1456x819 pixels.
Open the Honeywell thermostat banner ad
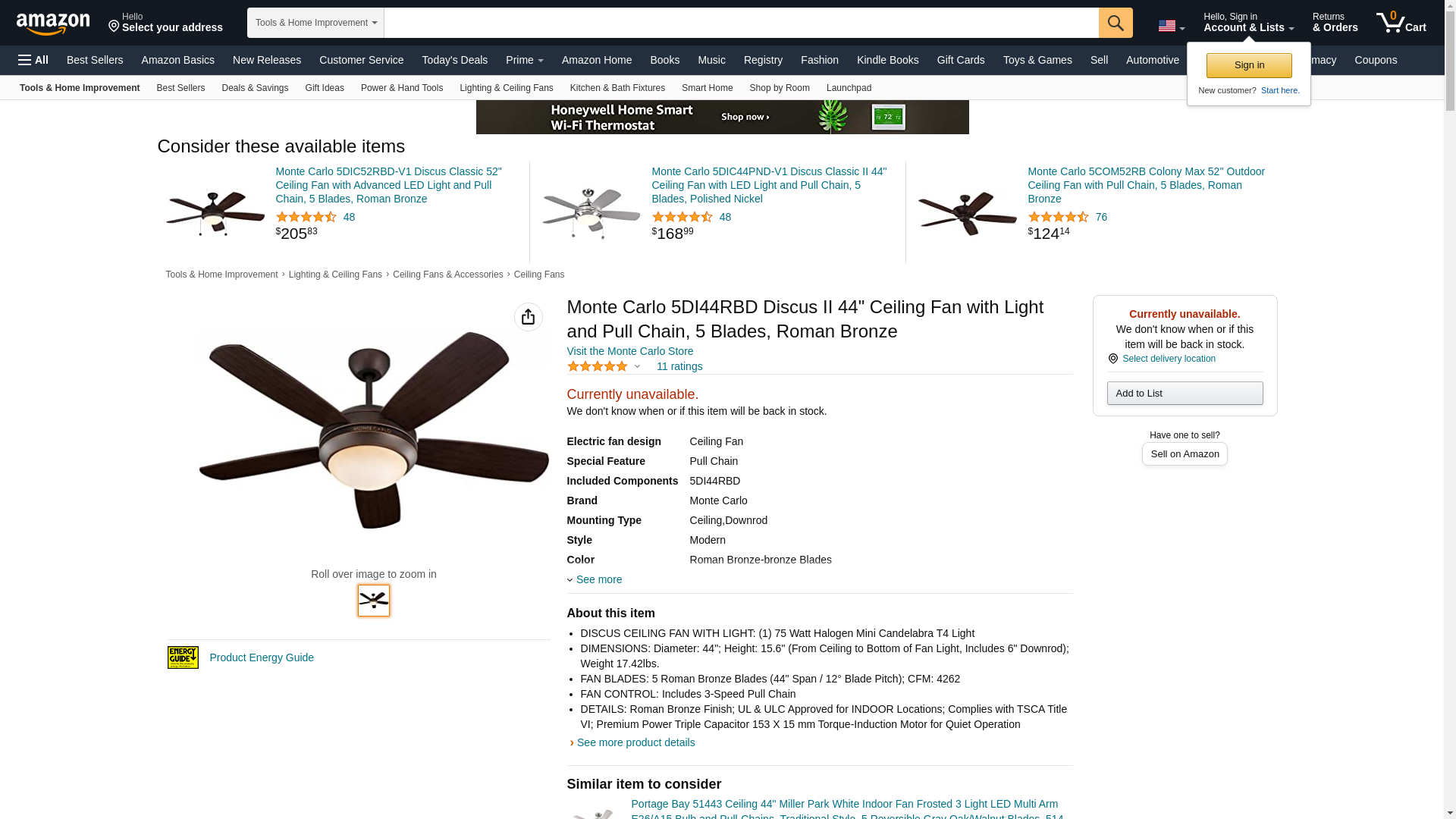[722, 117]
